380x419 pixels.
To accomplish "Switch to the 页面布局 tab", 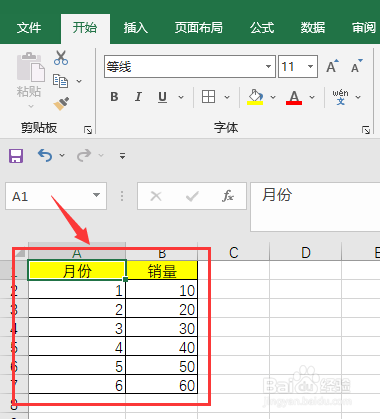I will click(199, 28).
